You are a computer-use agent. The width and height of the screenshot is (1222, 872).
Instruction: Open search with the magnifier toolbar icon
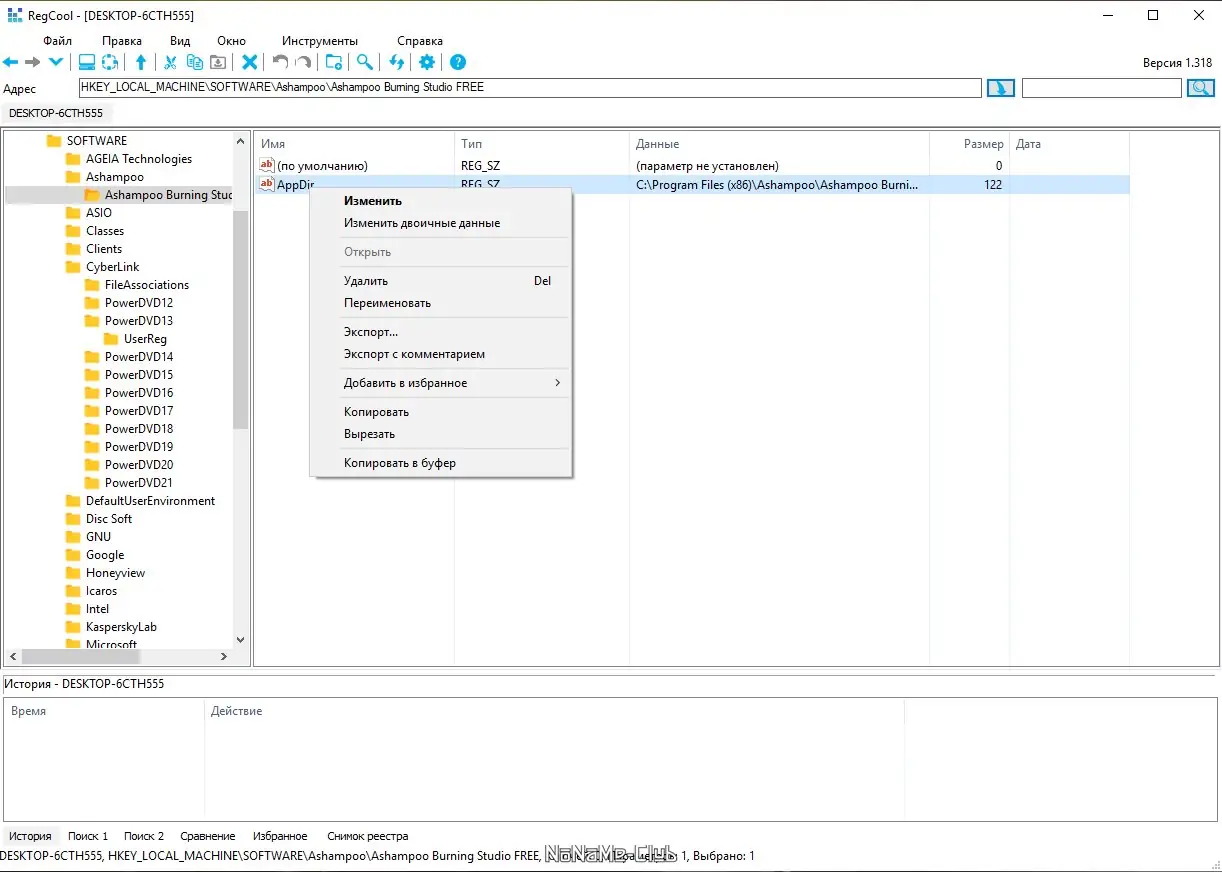(365, 62)
